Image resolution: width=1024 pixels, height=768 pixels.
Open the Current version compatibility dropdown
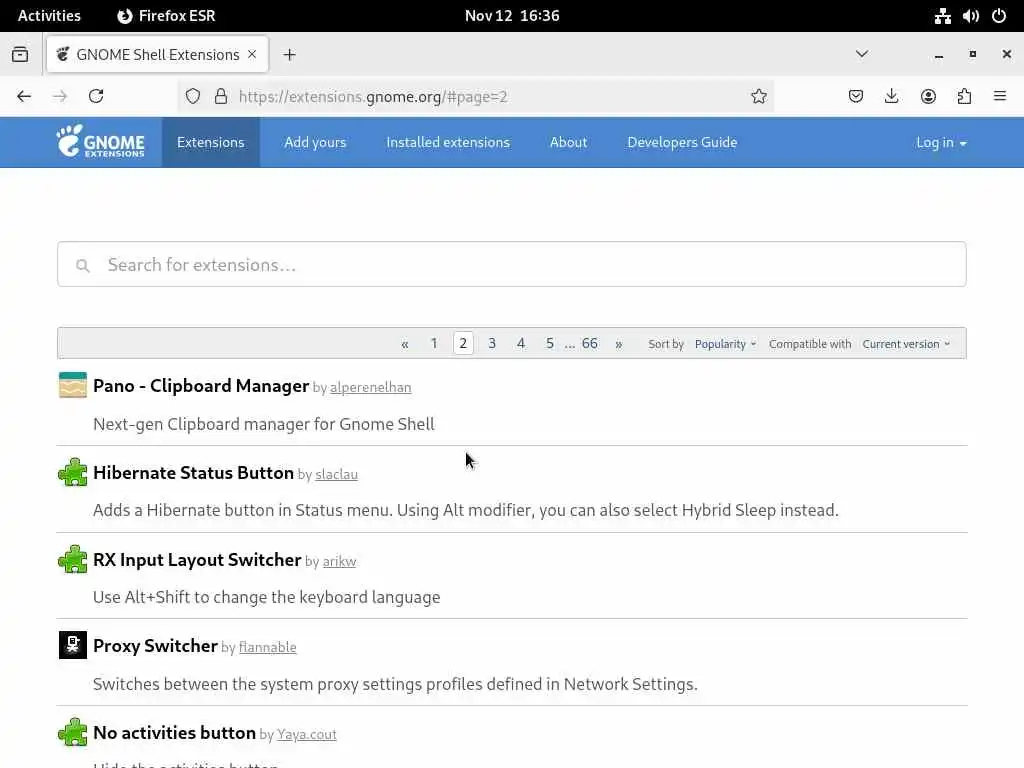point(906,344)
